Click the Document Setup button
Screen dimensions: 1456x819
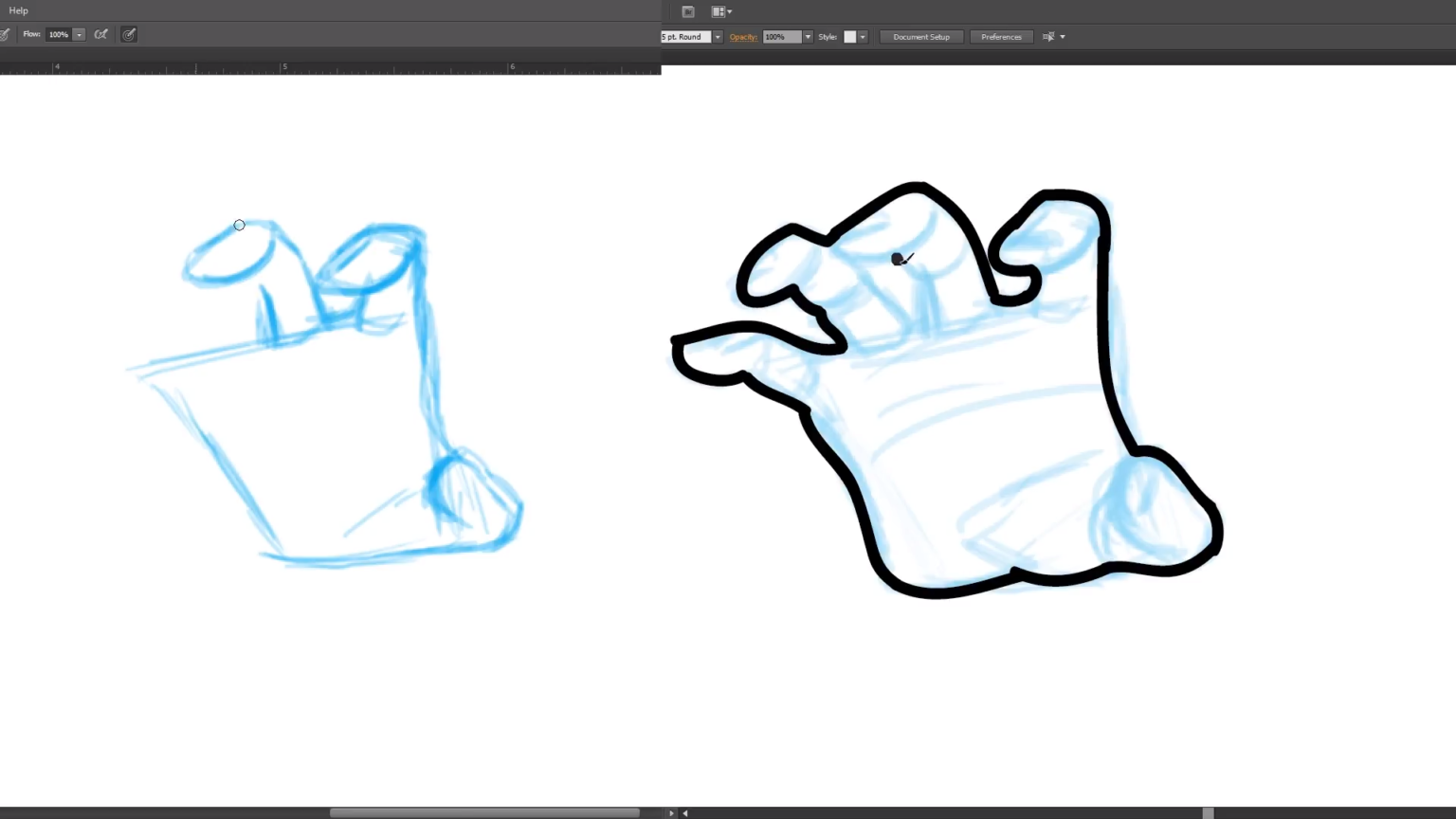click(x=920, y=36)
